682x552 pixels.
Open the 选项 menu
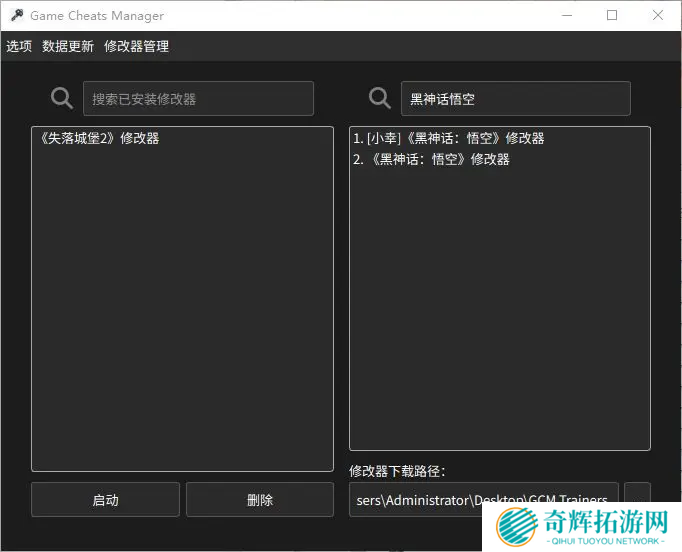tap(19, 46)
